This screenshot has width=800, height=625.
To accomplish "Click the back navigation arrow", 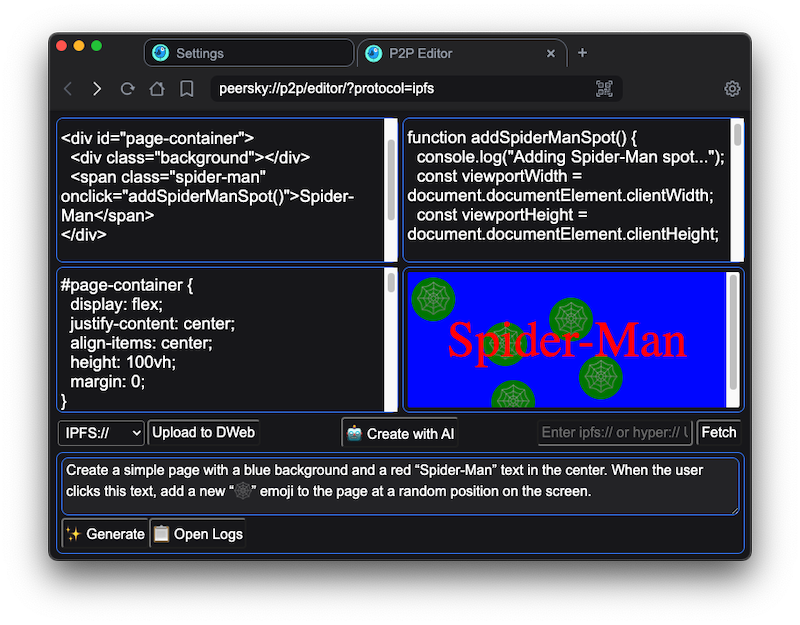I will pyautogui.click(x=68, y=89).
